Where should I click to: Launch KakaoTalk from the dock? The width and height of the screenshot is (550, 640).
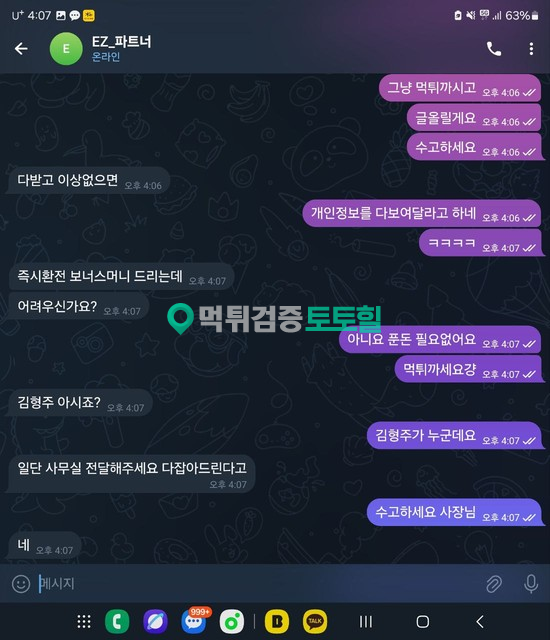coord(315,622)
